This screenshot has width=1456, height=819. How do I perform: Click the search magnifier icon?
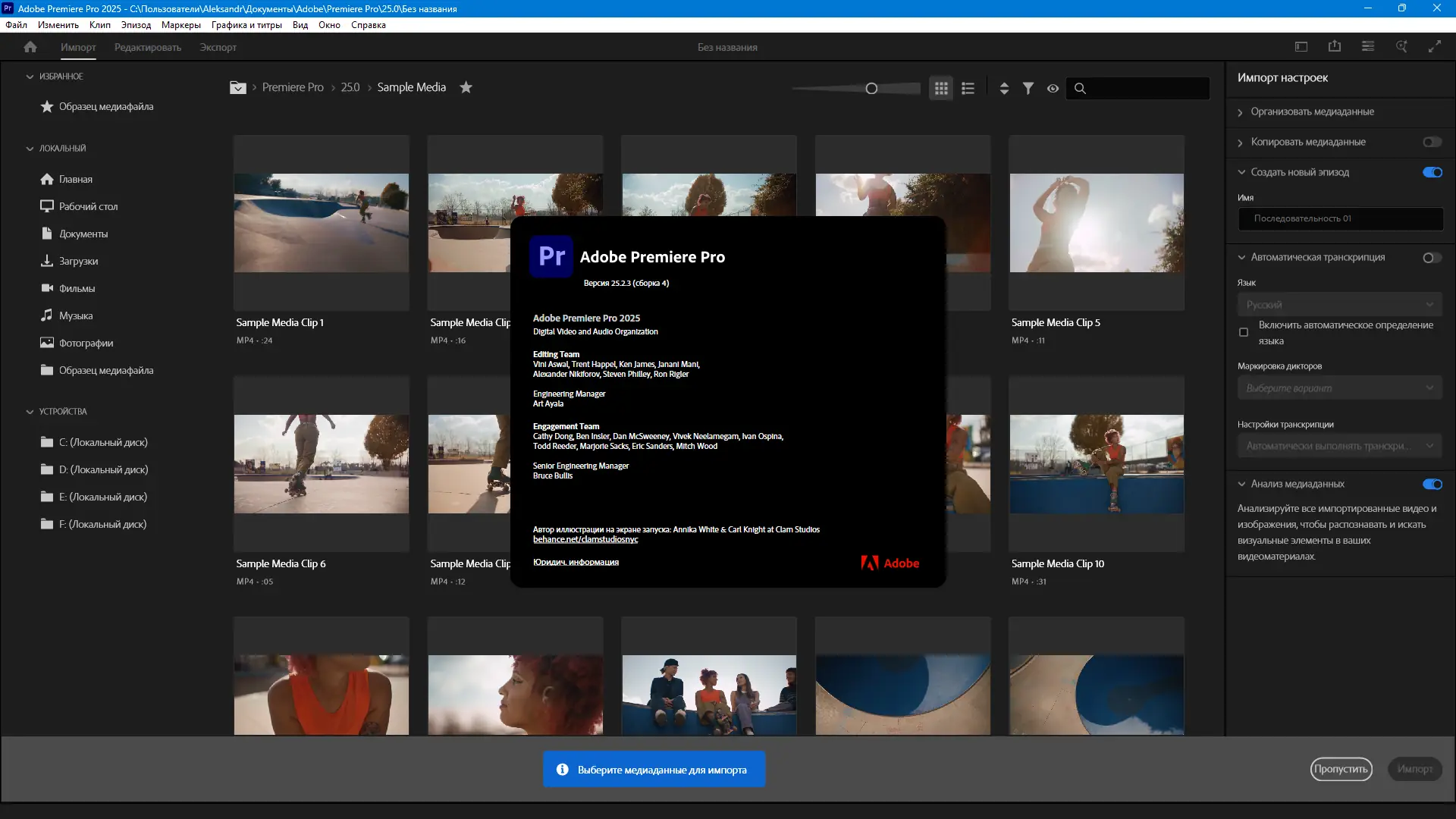pos(1081,89)
